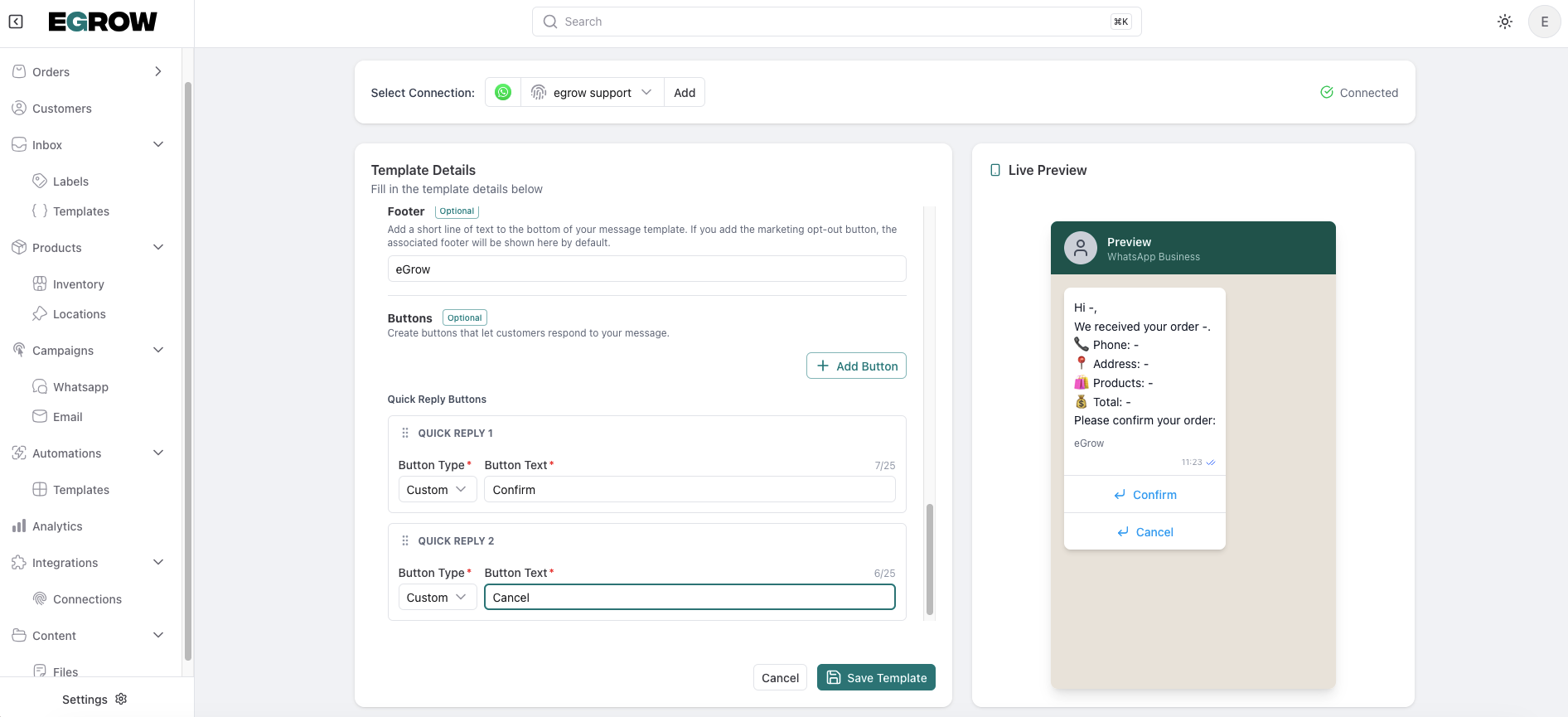1568x717 pixels.
Task: Navigate to Inventory
Action: [79, 284]
